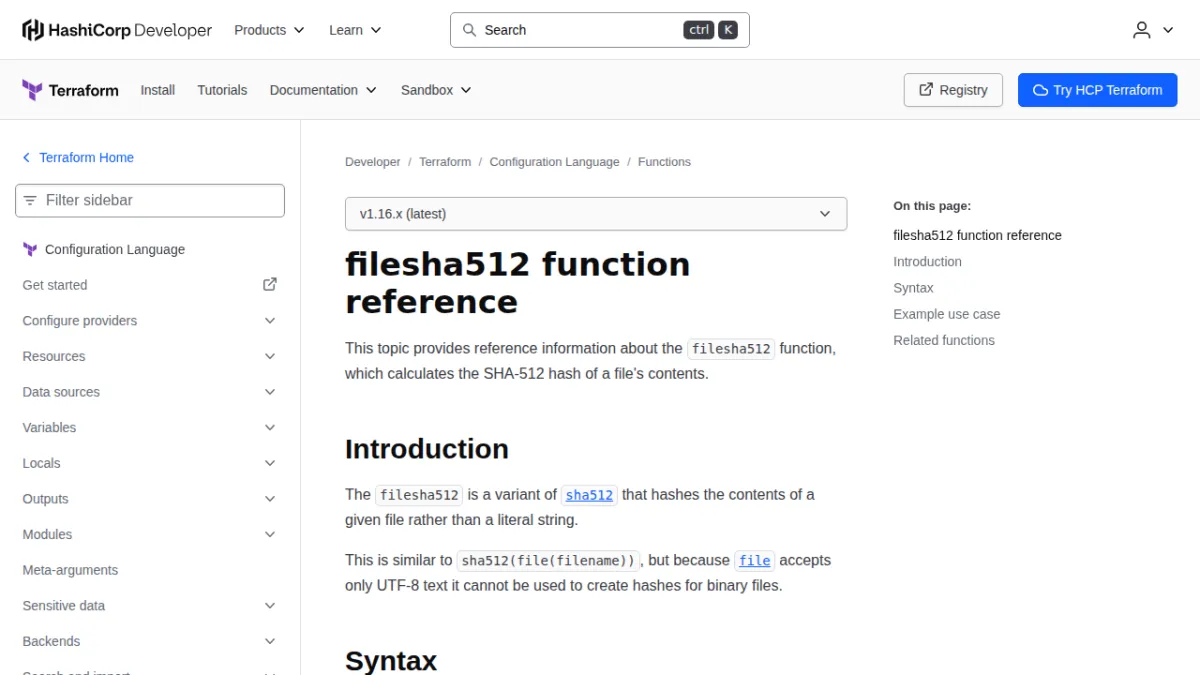Click the back chevron beside Terraform Home
The height and width of the screenshot is (675, 1200).
27,158
